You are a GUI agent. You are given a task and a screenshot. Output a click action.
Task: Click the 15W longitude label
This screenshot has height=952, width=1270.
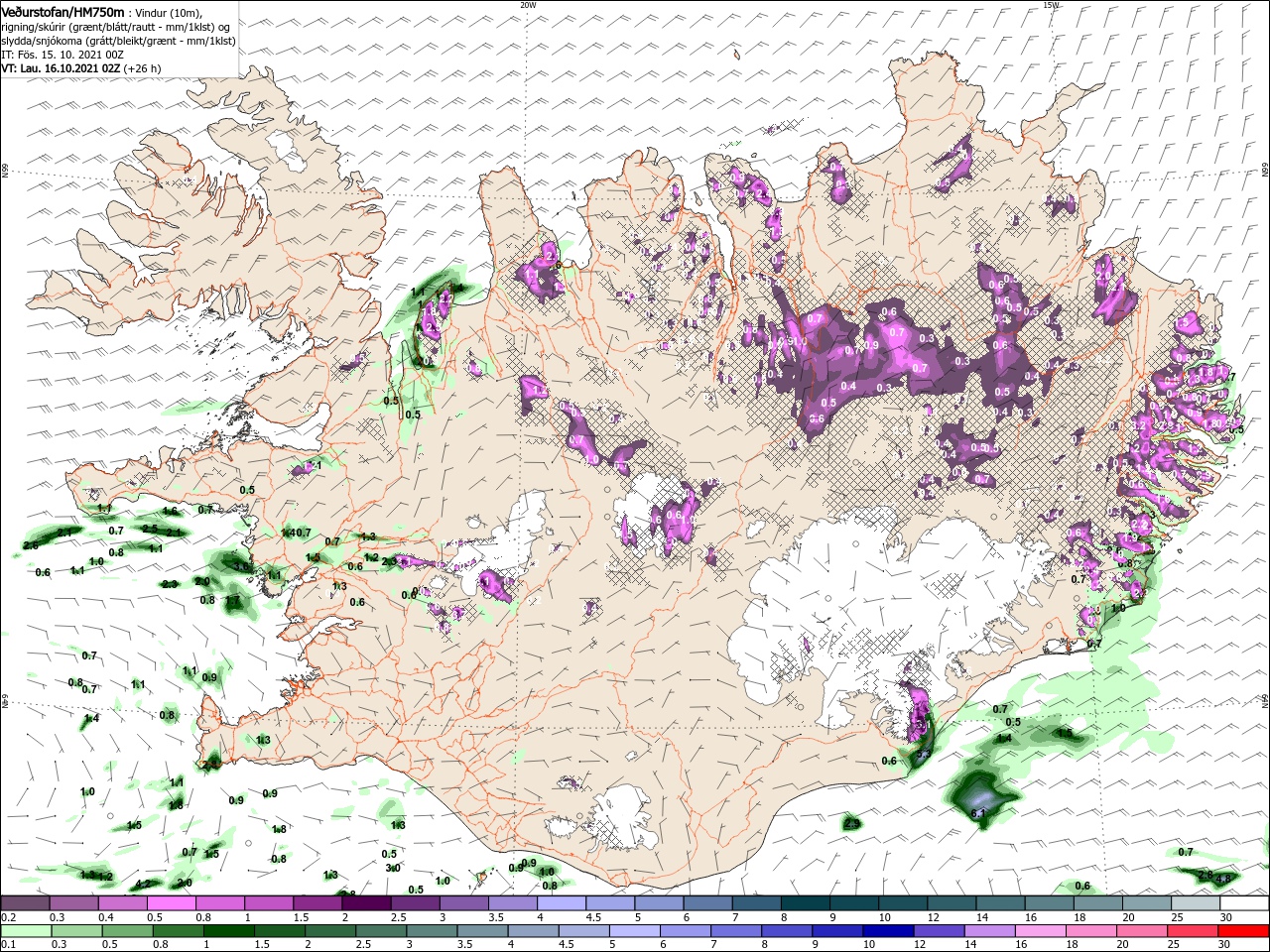[x=1051, y=5]
